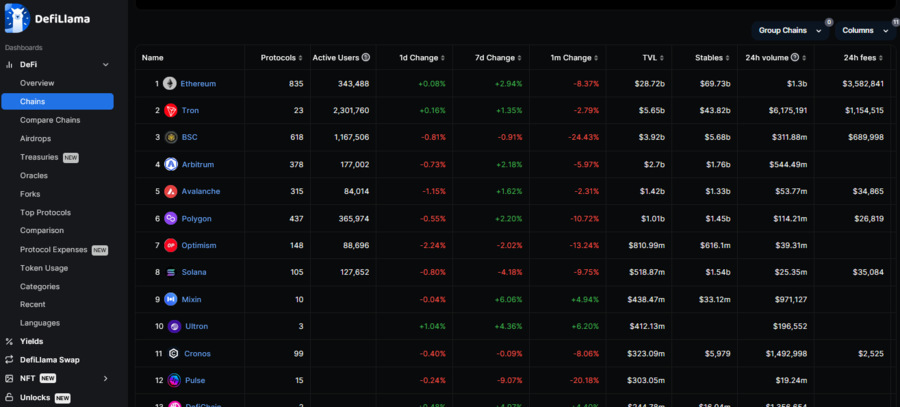Click the Polygon chain logo icon
900x407 pixels.
(x=170, y=219)
